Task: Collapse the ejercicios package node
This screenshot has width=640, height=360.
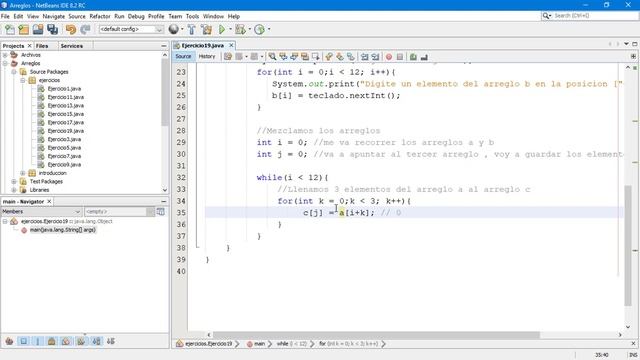Action: 23,80
